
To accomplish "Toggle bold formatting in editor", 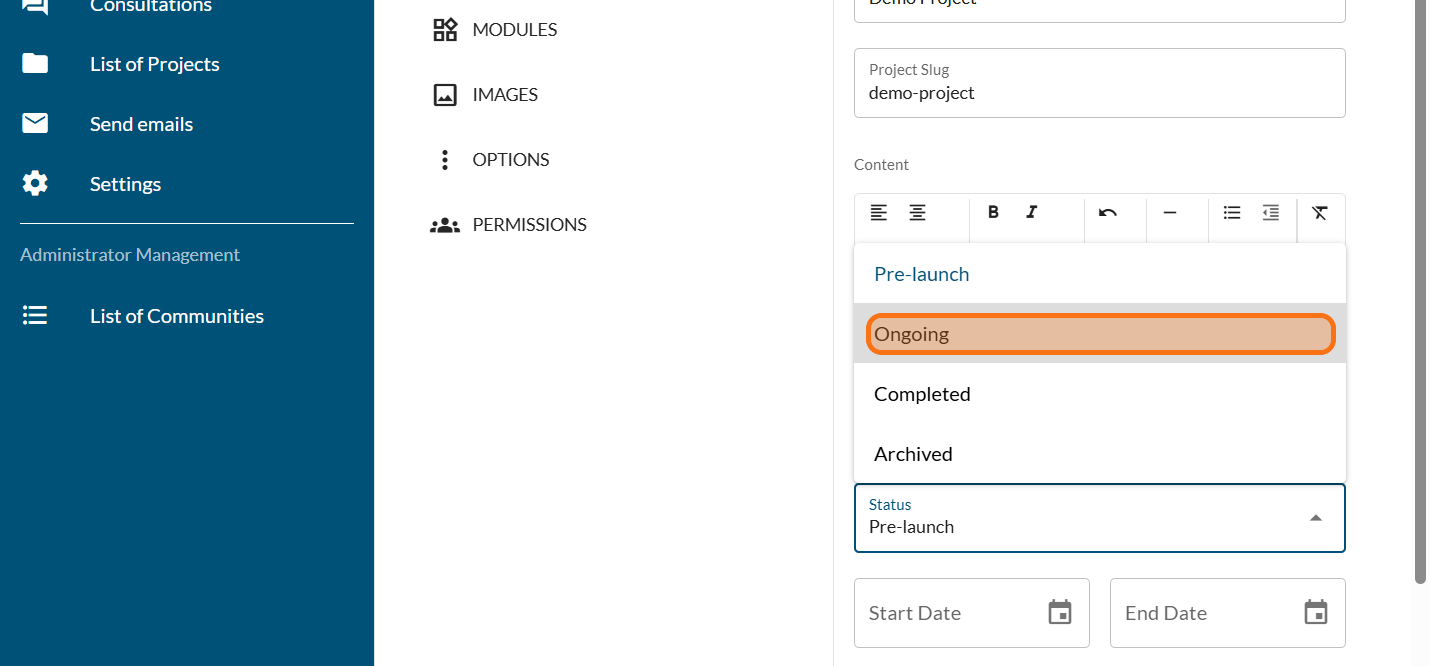I will pos(993,212).
